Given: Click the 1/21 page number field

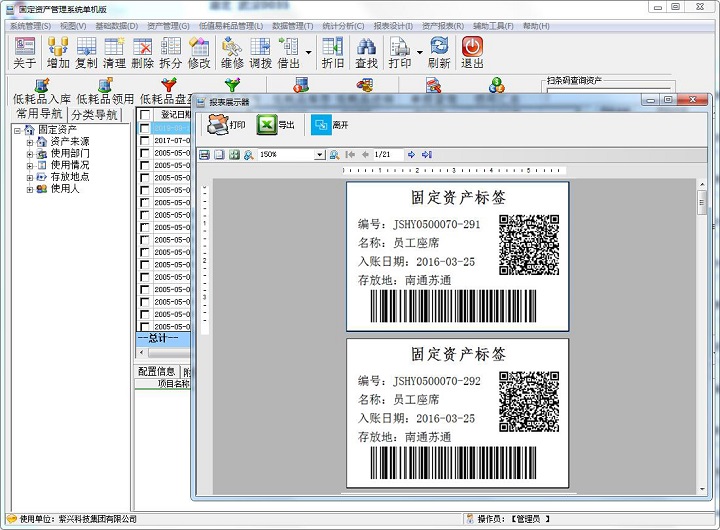Looking at the screenshot, I should (x=387, y=155).
